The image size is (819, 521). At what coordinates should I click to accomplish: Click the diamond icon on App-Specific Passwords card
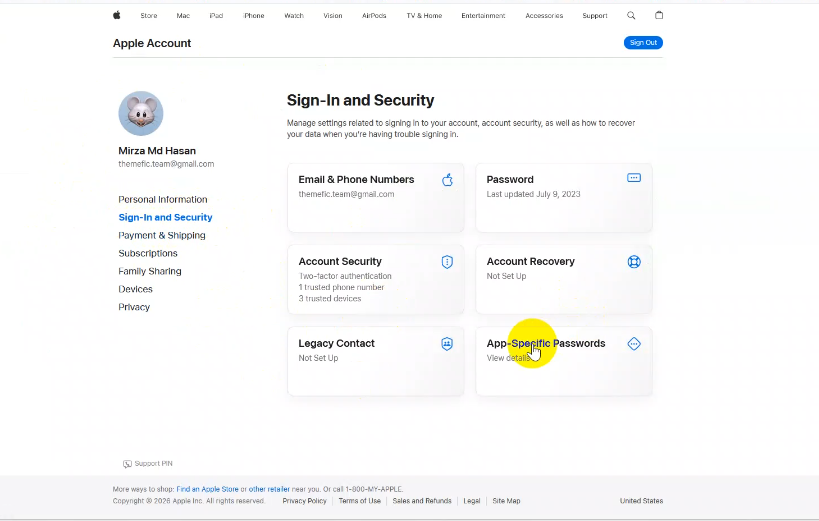[x=633, y=344]
